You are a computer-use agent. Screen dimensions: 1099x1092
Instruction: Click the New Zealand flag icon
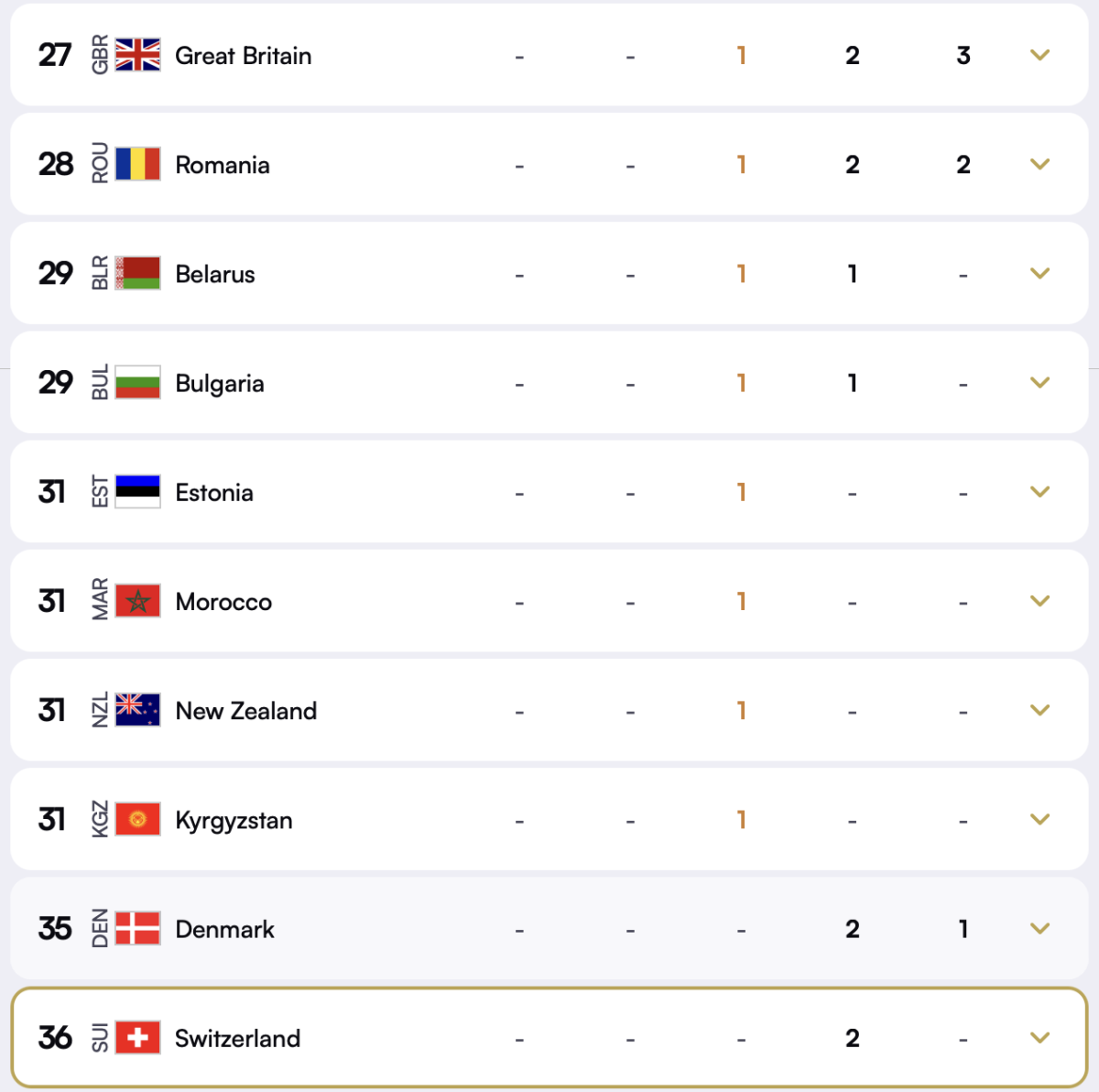click(139, 710)
